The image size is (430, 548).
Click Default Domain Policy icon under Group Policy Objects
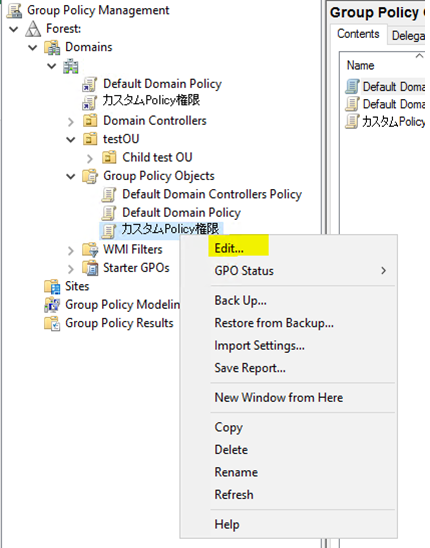point(109,213)
